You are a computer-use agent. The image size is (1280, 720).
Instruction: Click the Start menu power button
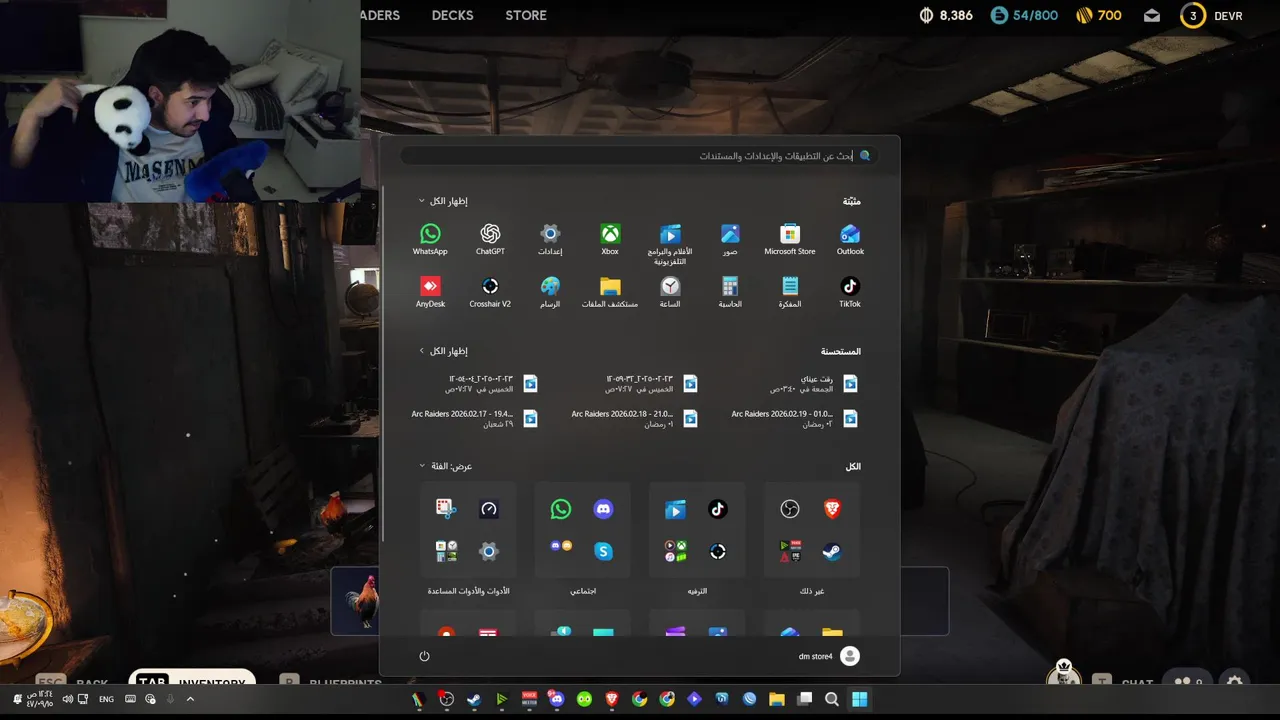click(x=424, y=656)
